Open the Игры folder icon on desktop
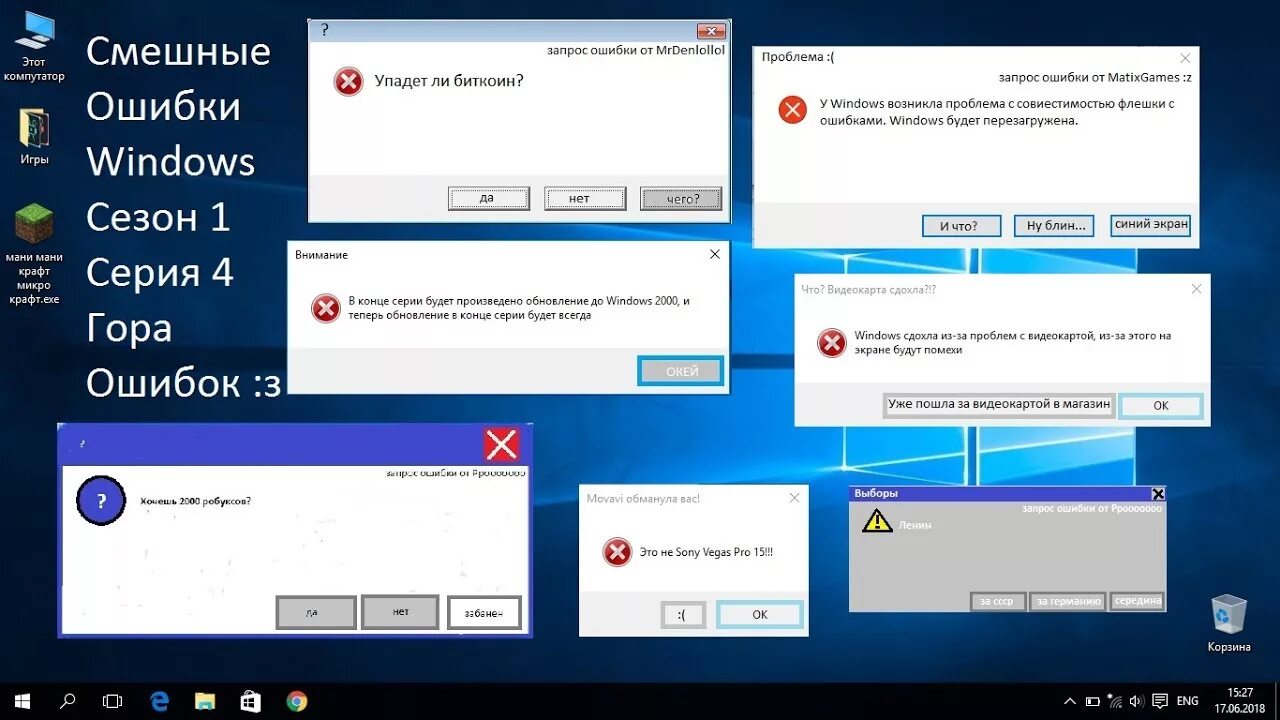The image size is (1280, 720). (x=35, y=135)
